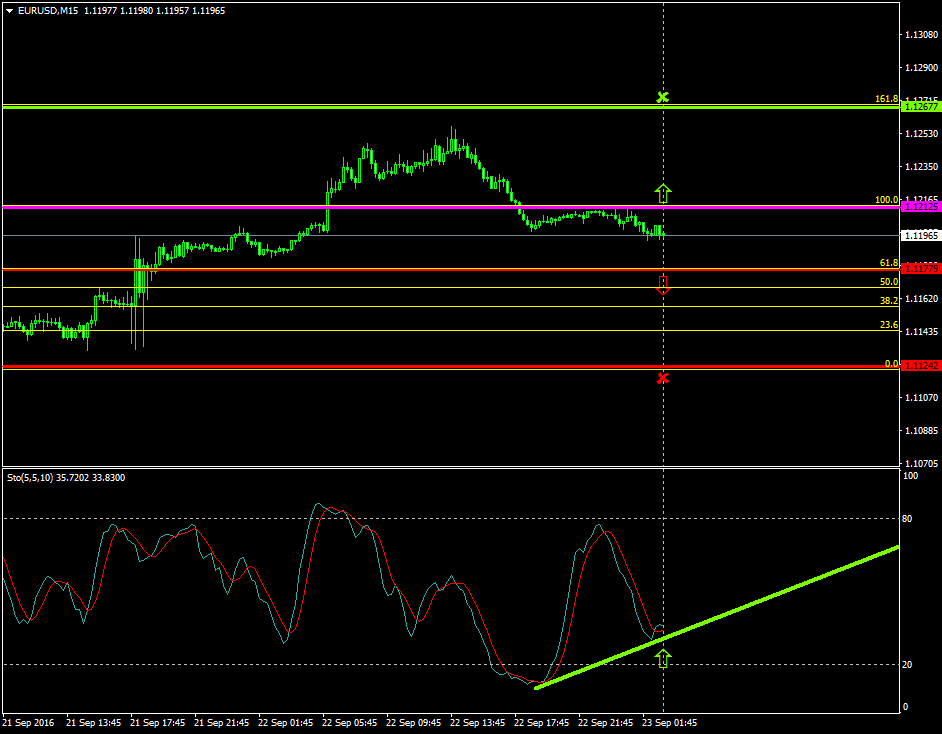Select the red down arrow near 50.0 level
The width and height of the screenshot is (942, 734).
662,285
